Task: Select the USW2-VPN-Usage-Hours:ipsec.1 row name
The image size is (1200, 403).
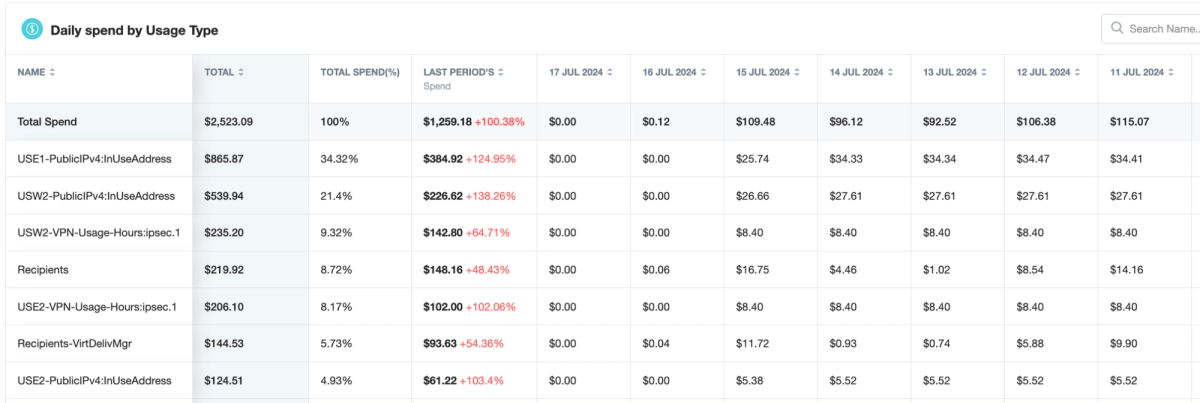Action: (x=98, y=233)
